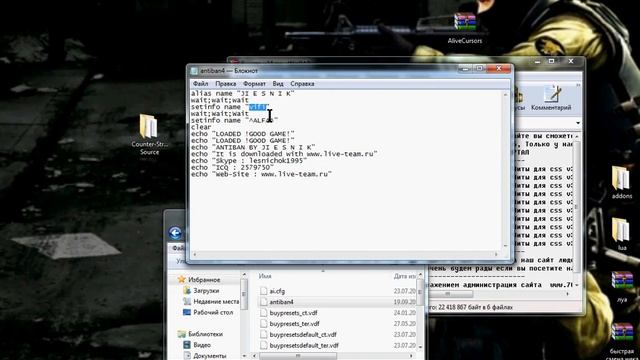The height and width of the screenshot is (360, 640).
Task: Click the Дата column header in Explorer
Action: 404,276
